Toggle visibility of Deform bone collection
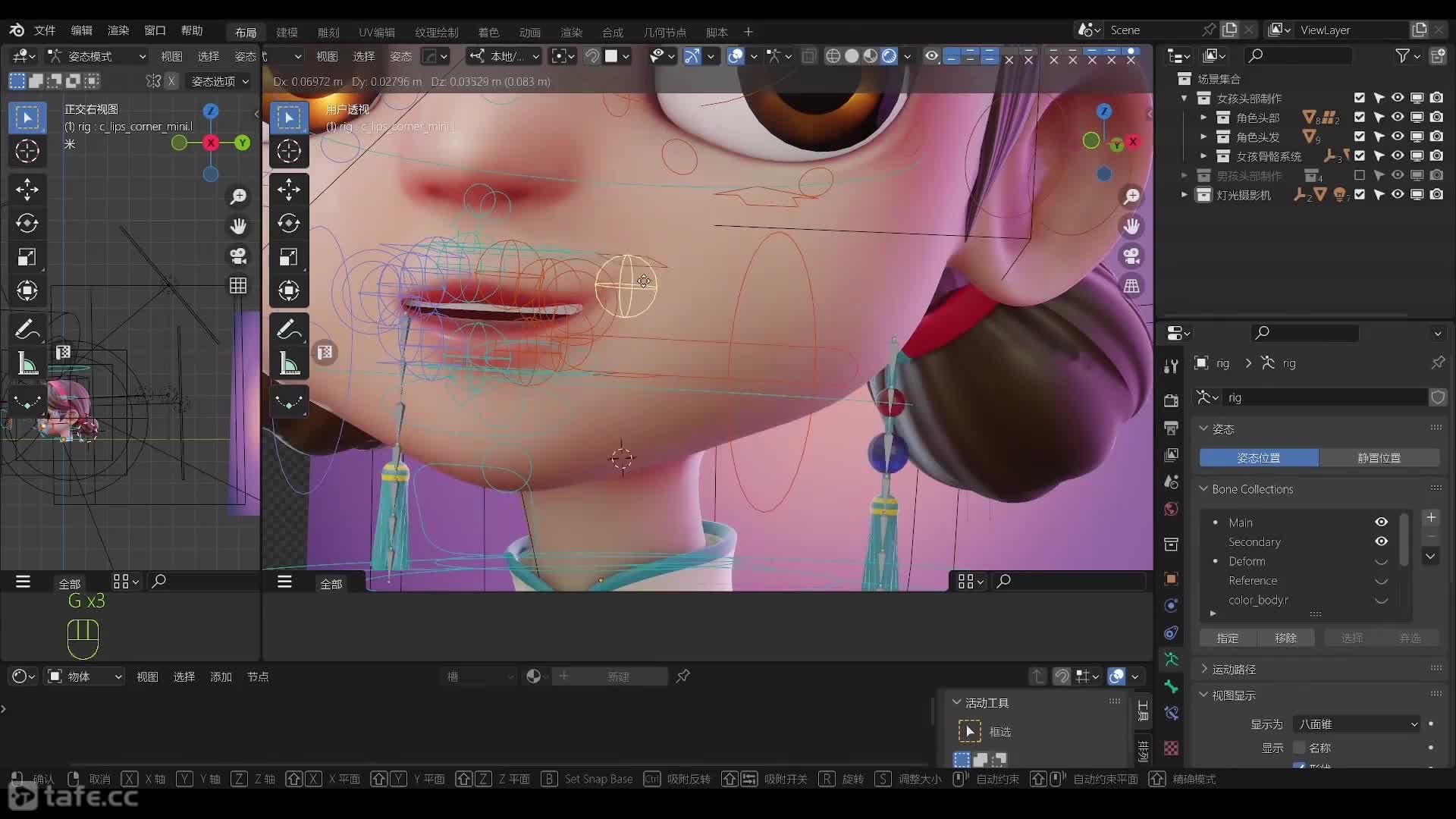1456x819 pixels. [1382, 561]
